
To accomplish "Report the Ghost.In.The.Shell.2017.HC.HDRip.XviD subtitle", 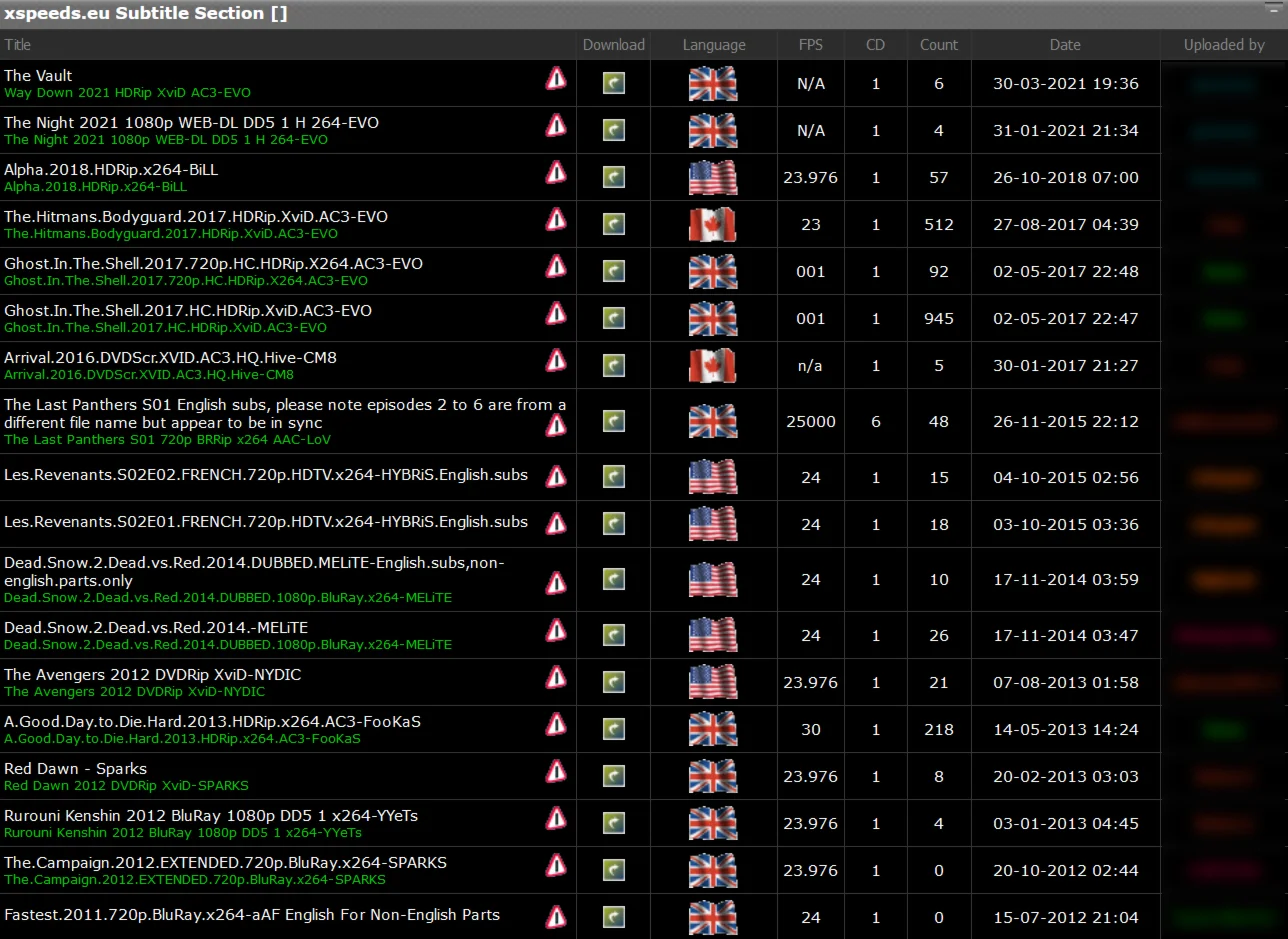I will click(x=556, y=313).
